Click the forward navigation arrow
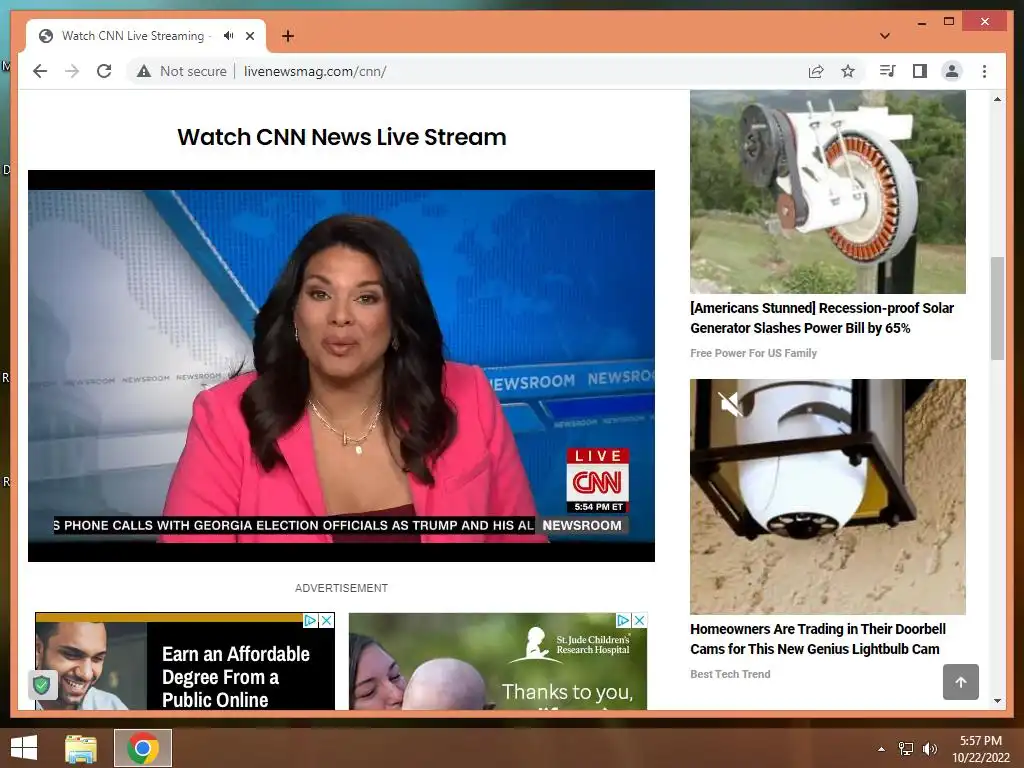This screenshot has width=1024, height=768. [72, 71]
